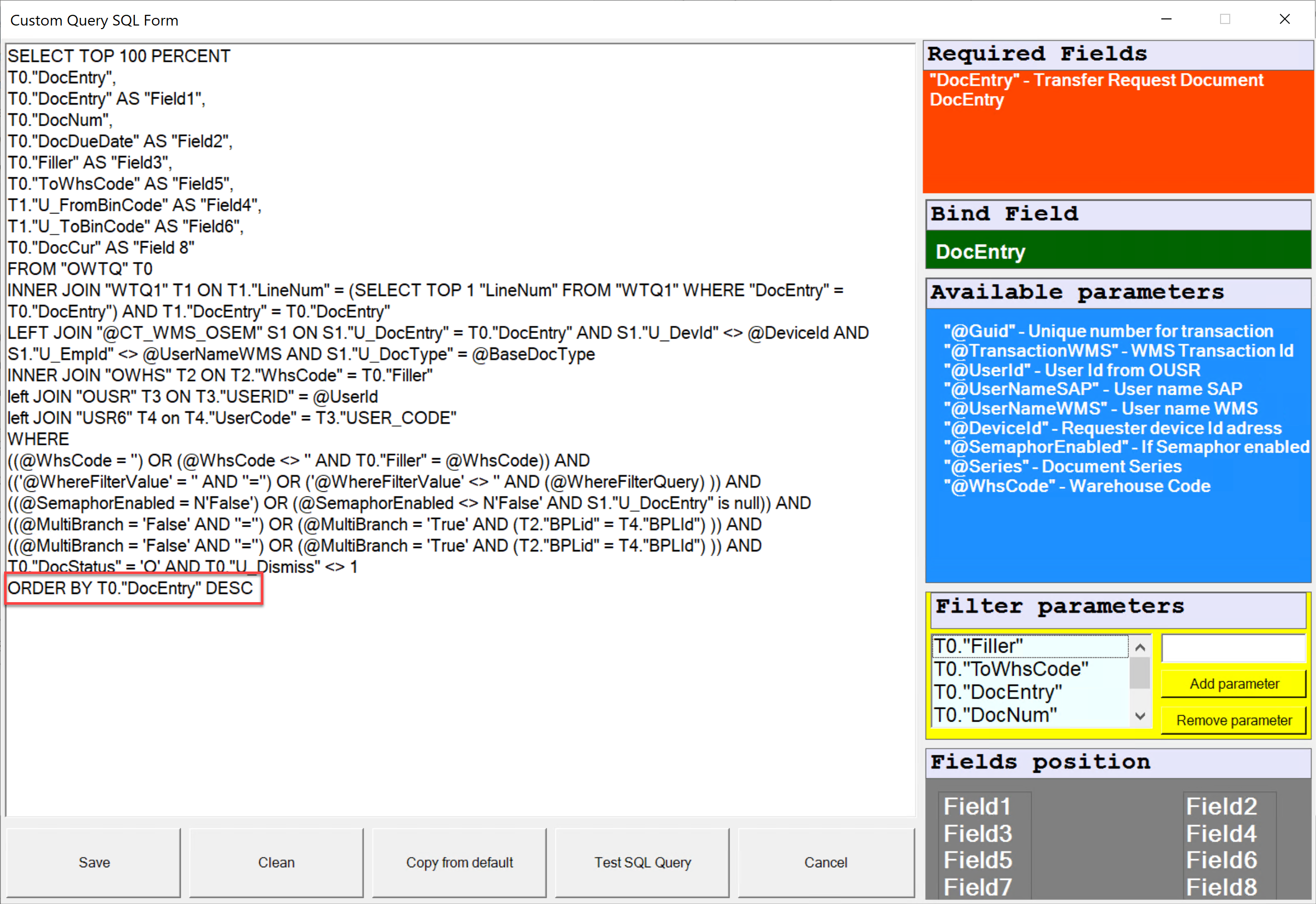Cancel the custom query form
The width and height of the screenshot is (1316, 904).
click(825, 862)
